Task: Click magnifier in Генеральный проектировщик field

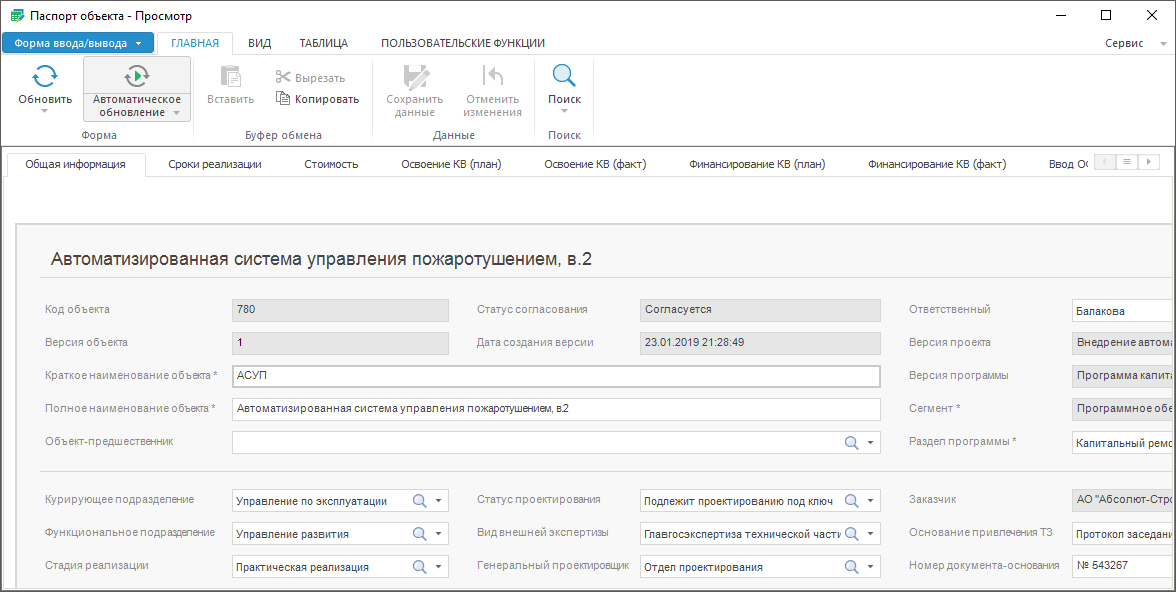Action: (852, 567)
